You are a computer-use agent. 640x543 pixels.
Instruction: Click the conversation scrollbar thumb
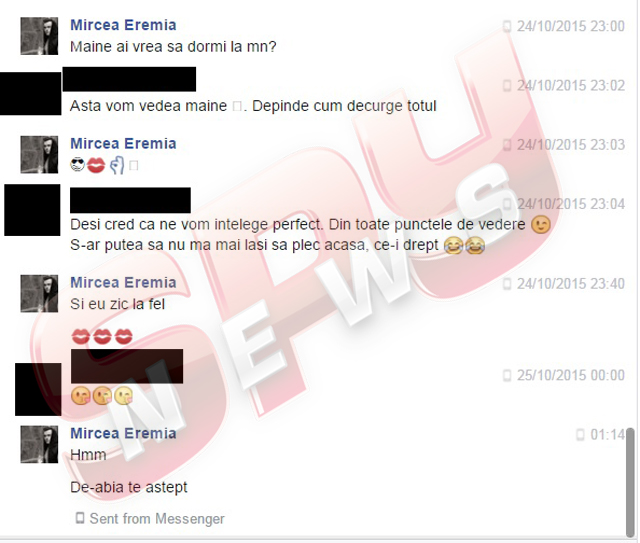click(630, 483)
